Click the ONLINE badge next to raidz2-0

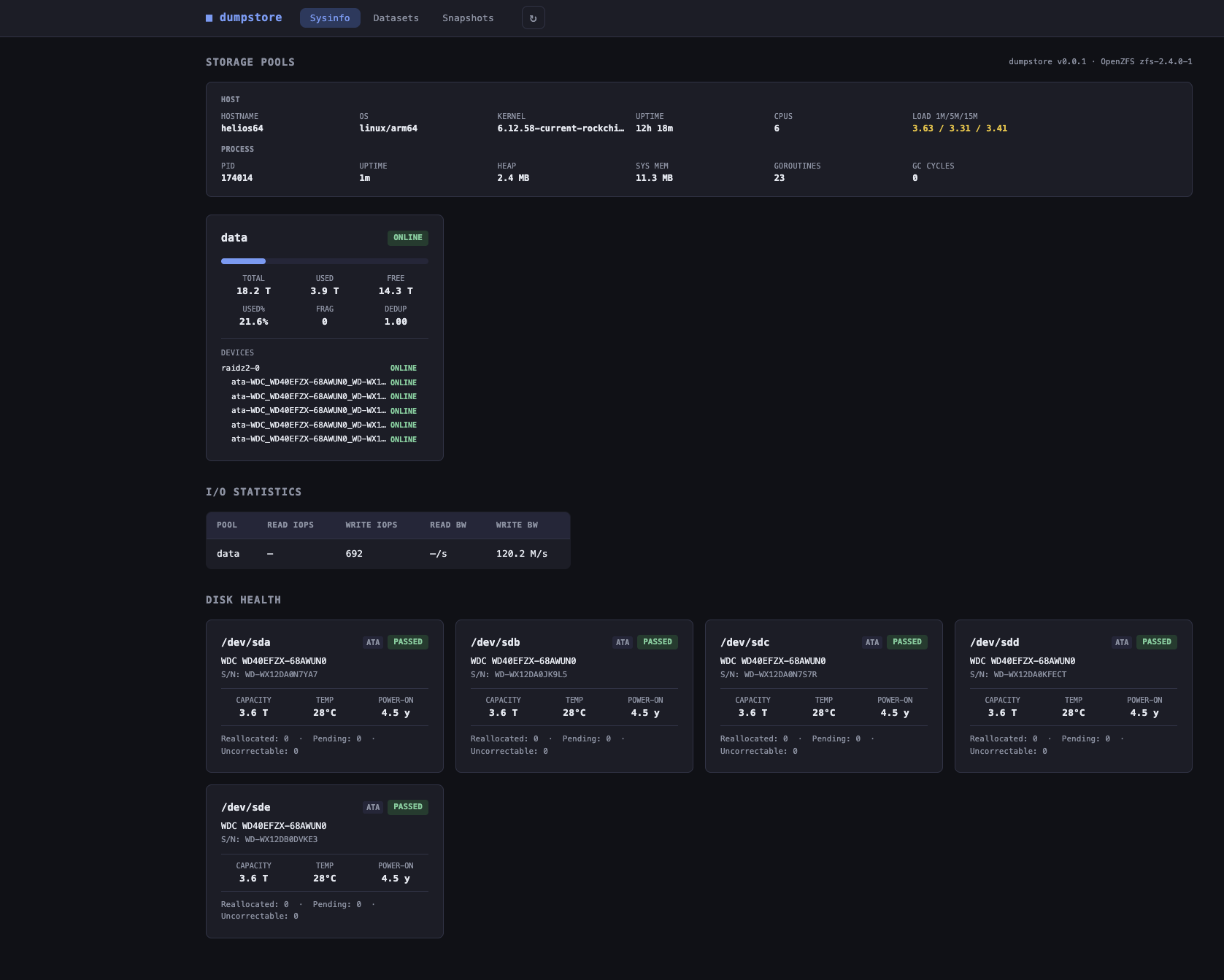(403, 368)
